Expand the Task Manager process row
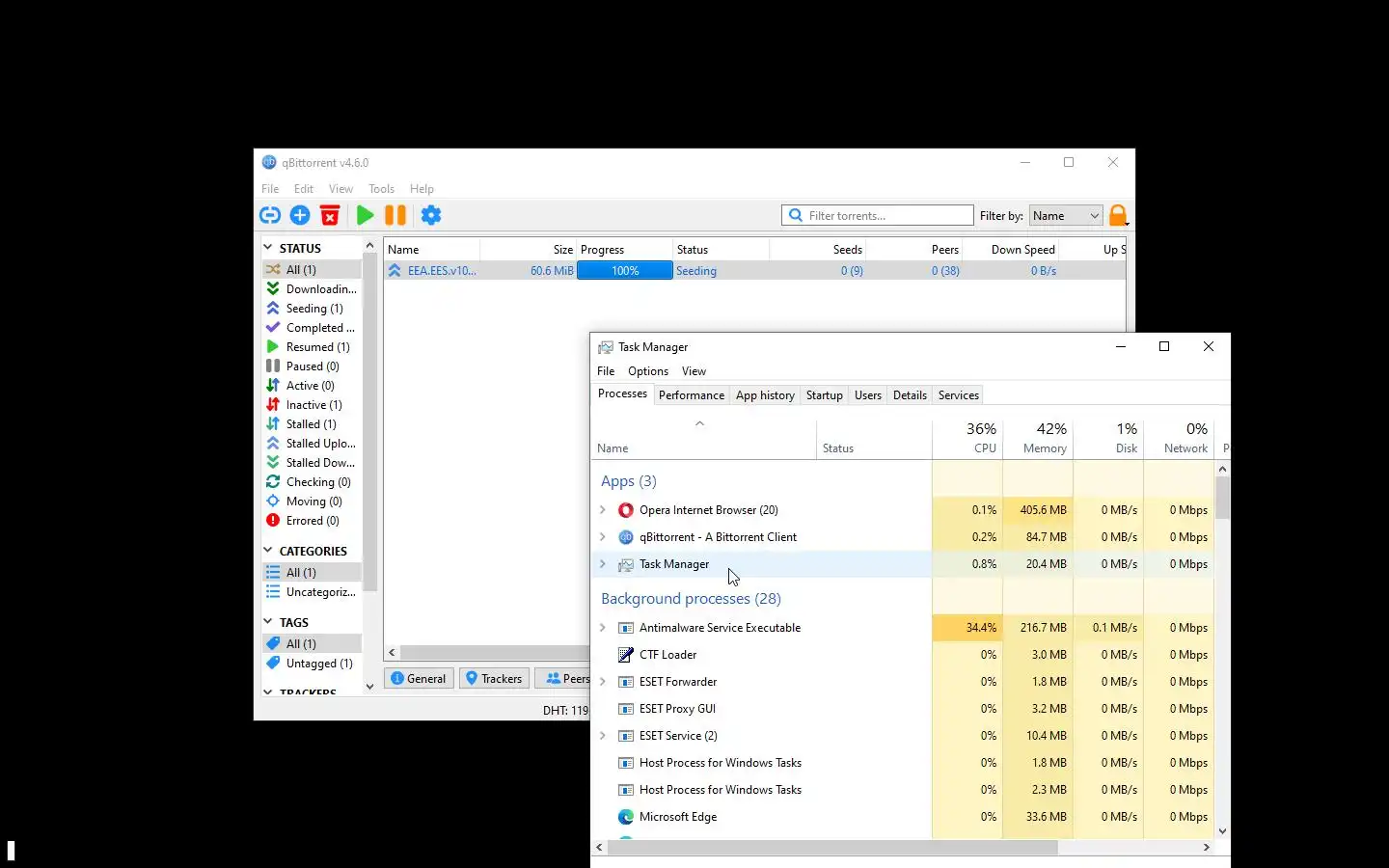Screen dimensions: 1389x868 point(603,564)
